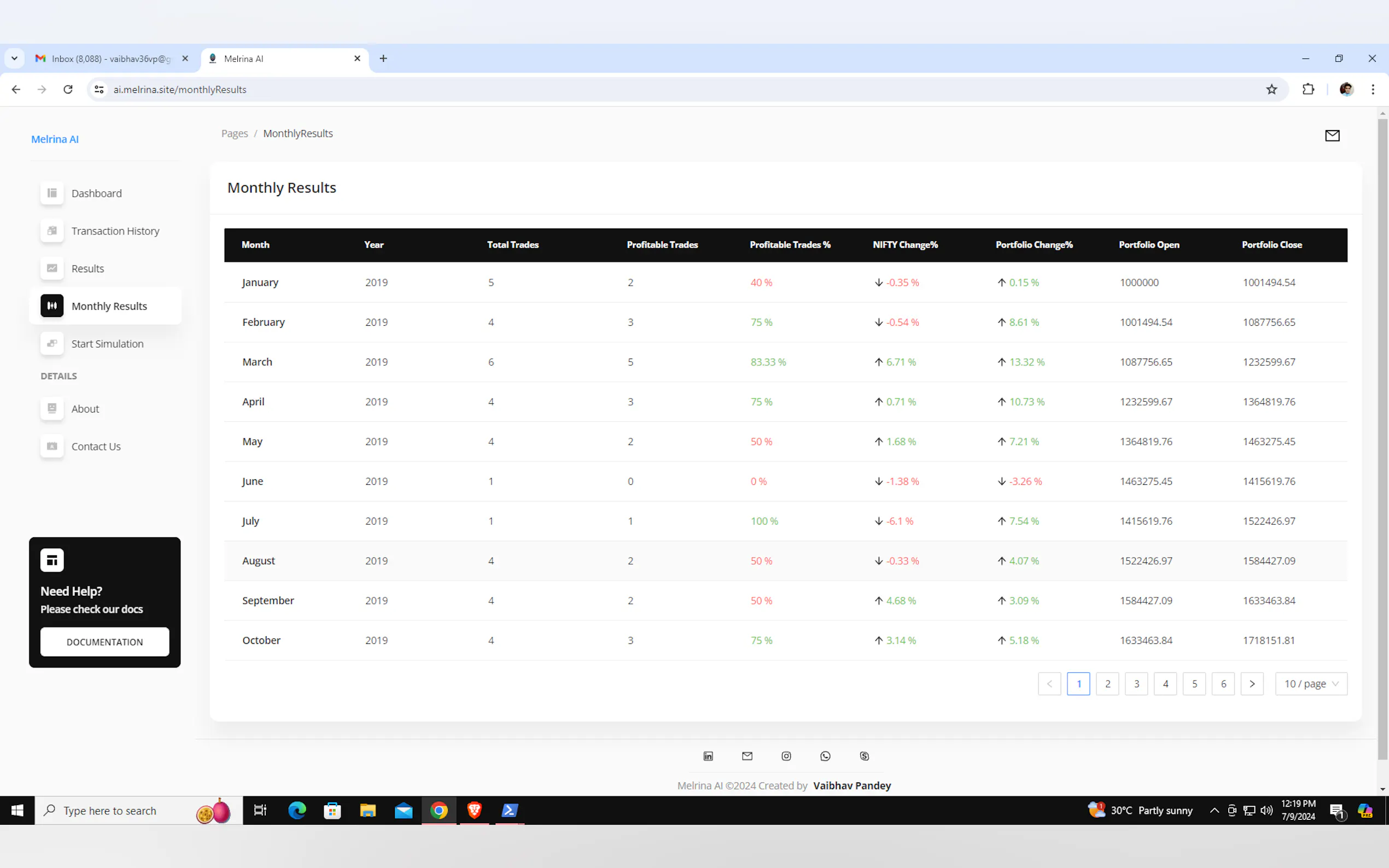Screen dimensions: 1389x868
Task: Open the browser Extensions puzzle icon
Action: [x=1308, y=90]
